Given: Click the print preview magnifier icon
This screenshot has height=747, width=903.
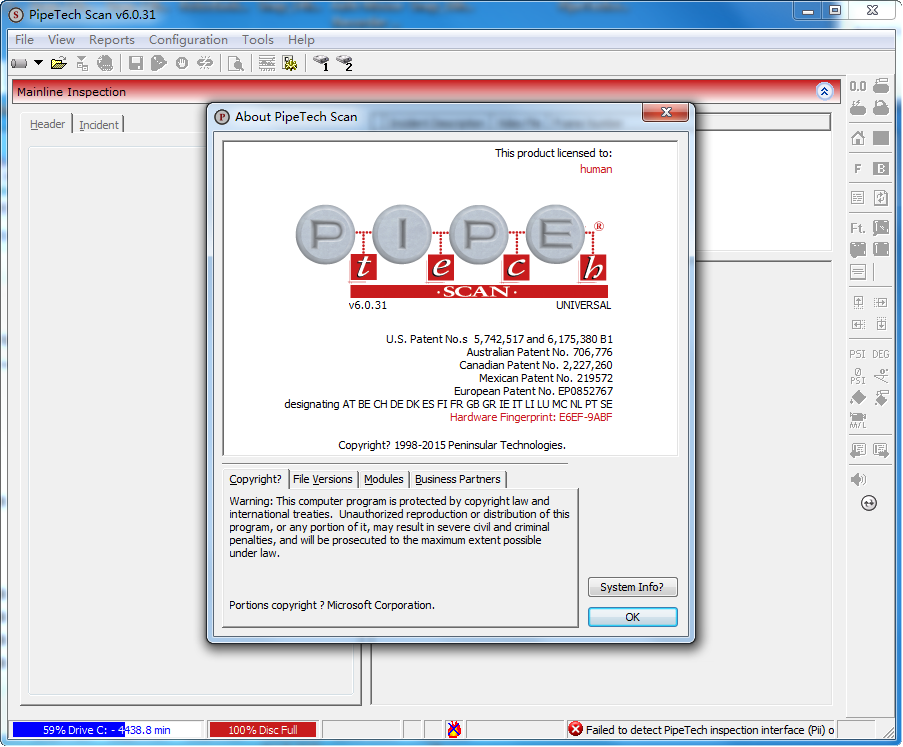Looking at the screenshot, I should coord(236,63).
